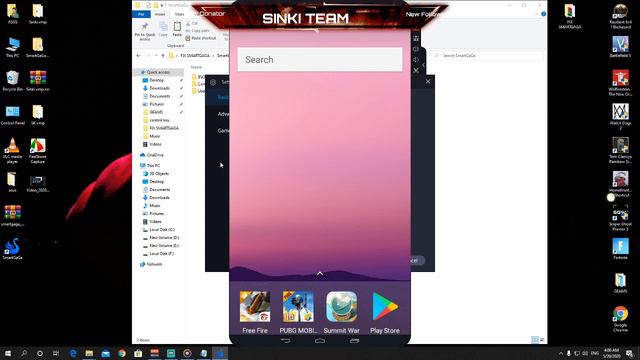This screenshot has height=360, width=640.
Task: Open the notification center icon
Action: [629, 353]
